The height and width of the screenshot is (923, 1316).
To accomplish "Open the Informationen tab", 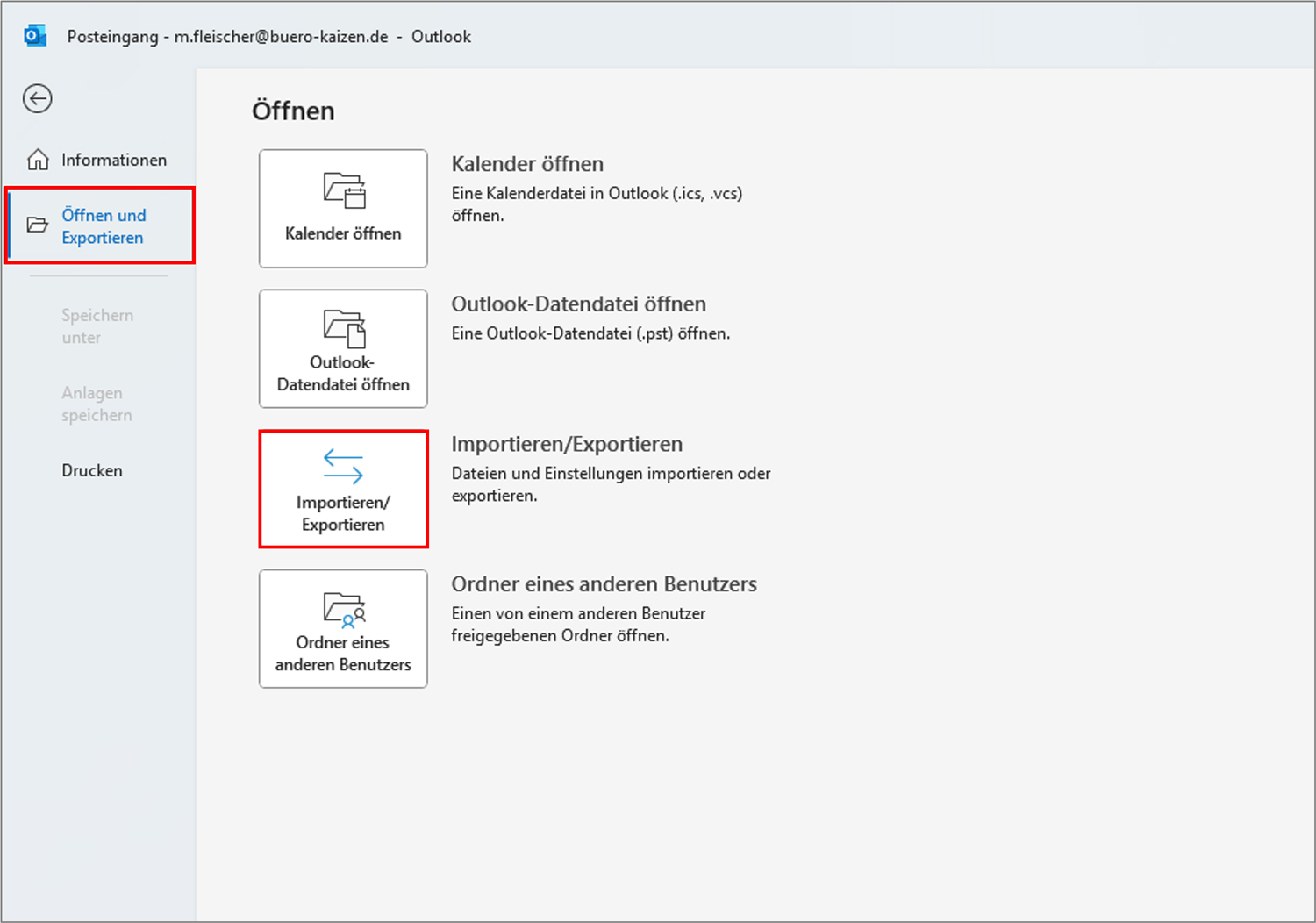I will [113, 160].
